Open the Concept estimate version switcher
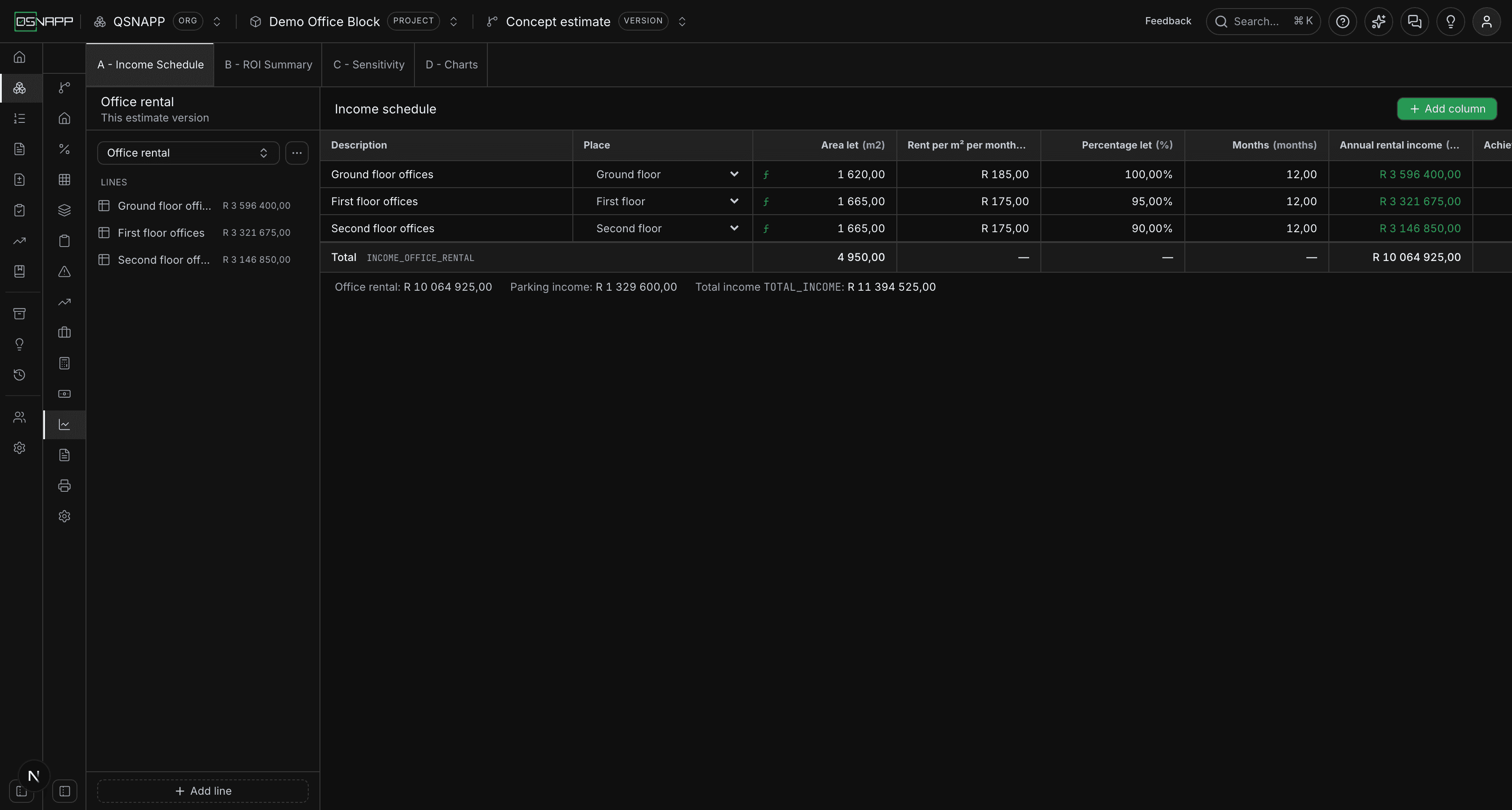1512x810 pixels. [682, 22]
